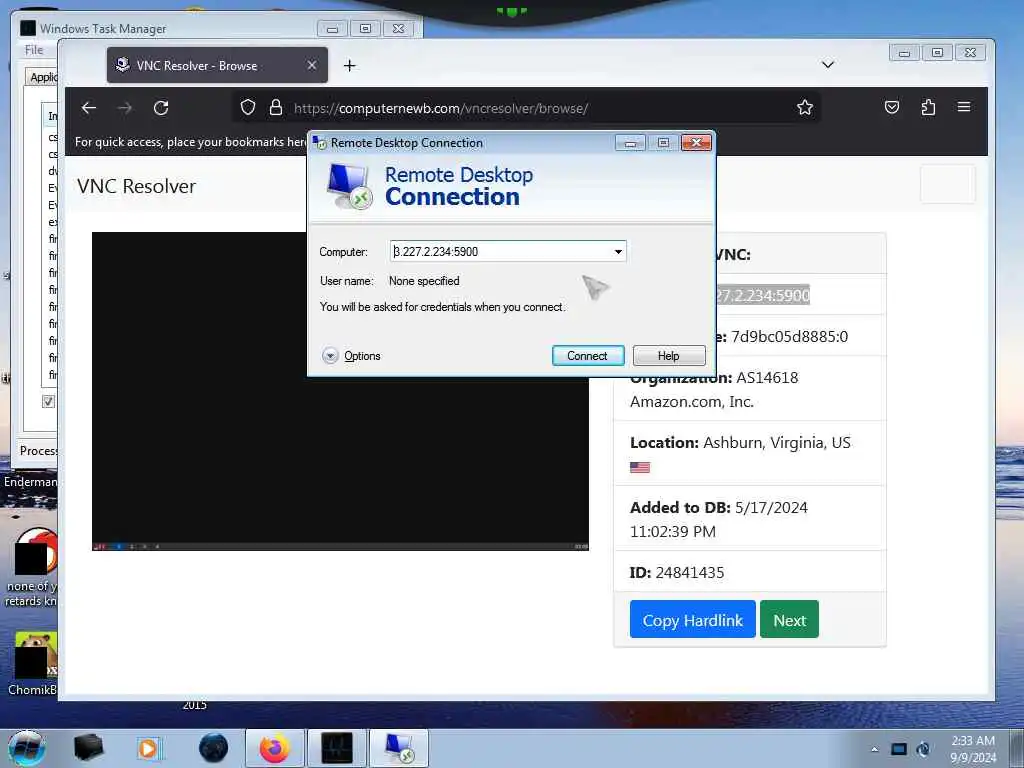The image size is (1024, 768).
Task: Click the US flag icon
Action: pyautogui.click(x=640, y=468)
